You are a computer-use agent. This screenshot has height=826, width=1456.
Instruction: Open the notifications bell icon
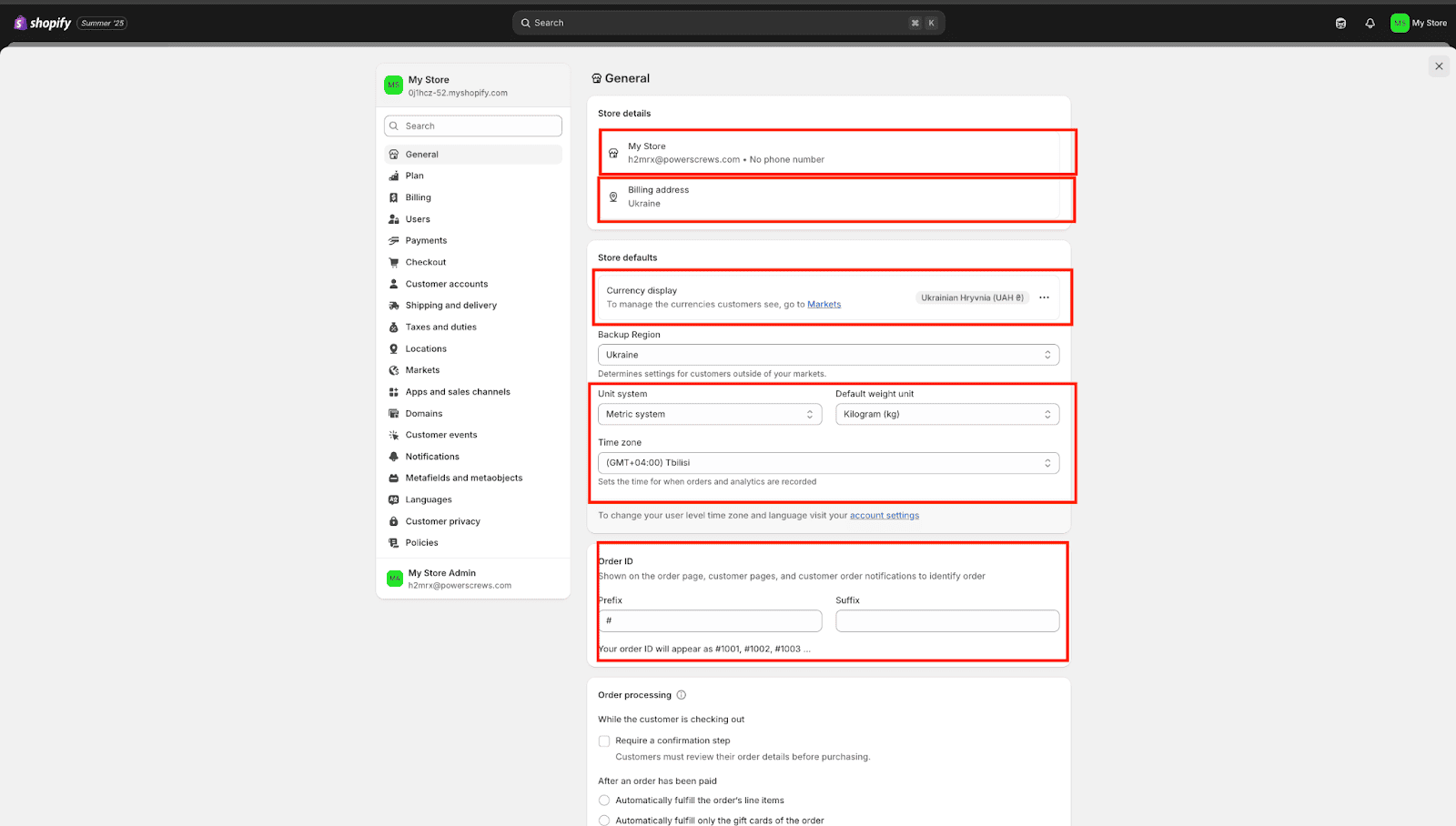pos(1370,23)
